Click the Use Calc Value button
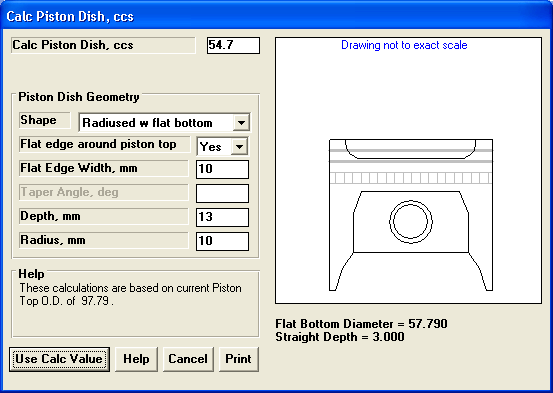Screen dimensions: 553x393 pyautogui.click(x=59, y=359)
